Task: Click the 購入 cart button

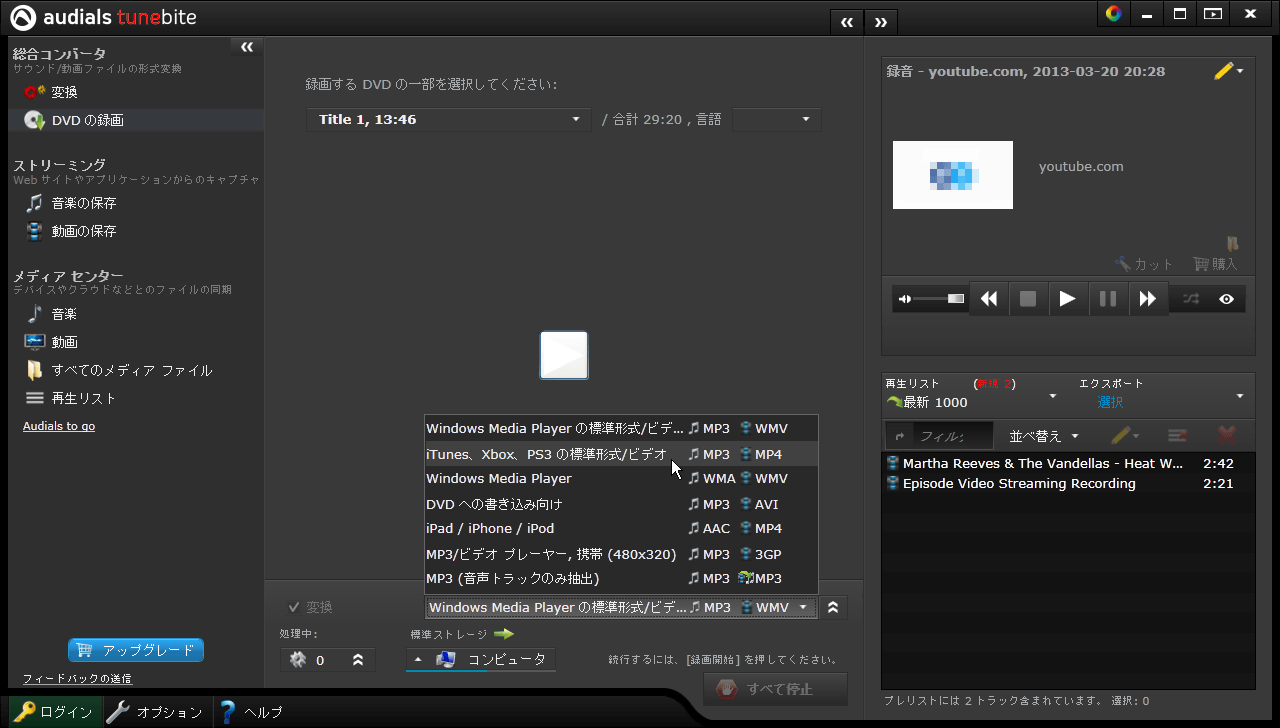Action: [1215, 264]
